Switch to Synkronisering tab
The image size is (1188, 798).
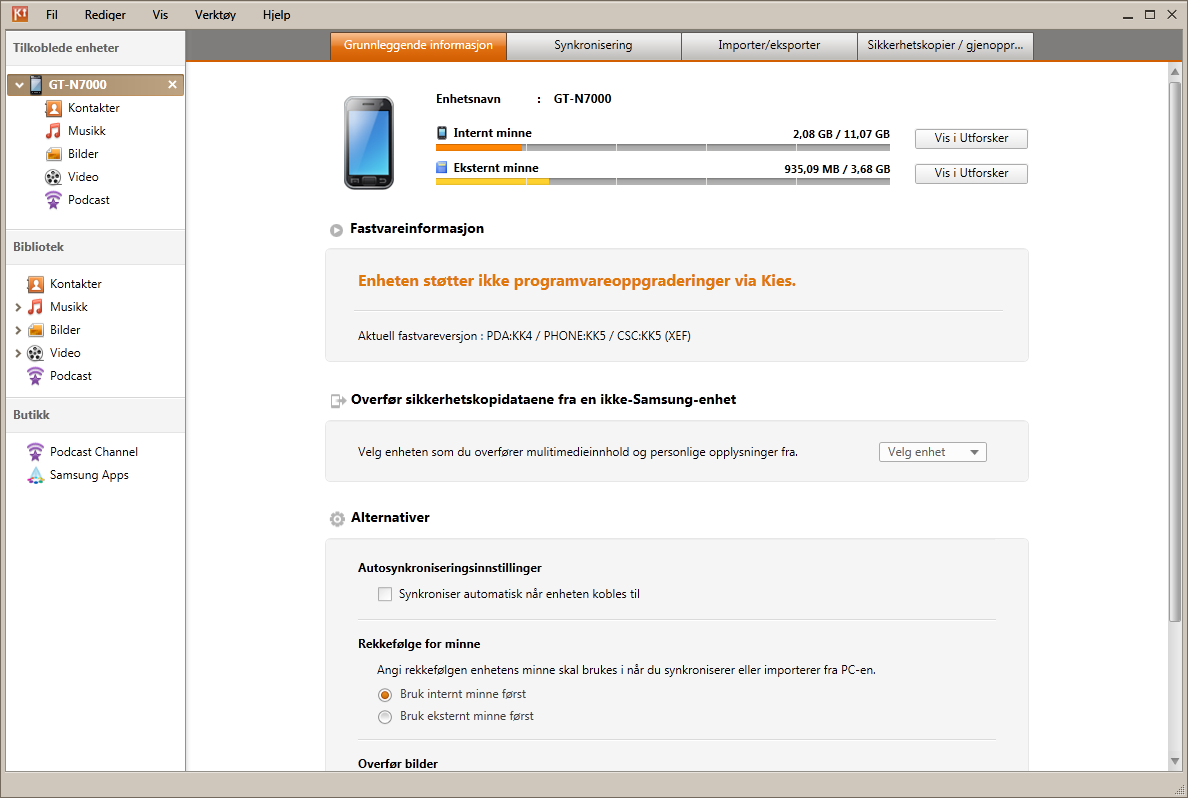click(x=593, y=45)
